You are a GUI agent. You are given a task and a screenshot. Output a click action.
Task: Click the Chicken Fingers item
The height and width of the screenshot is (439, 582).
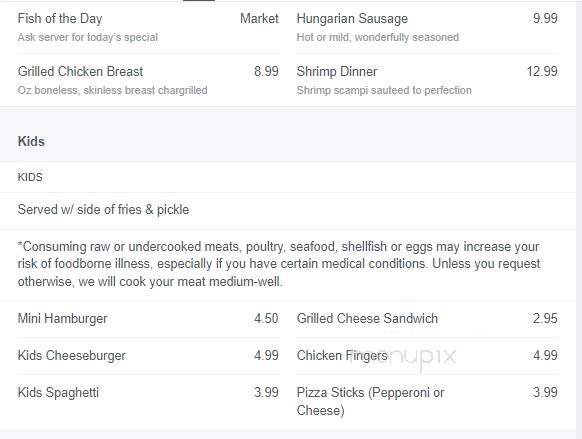click(x=342, y=356)
